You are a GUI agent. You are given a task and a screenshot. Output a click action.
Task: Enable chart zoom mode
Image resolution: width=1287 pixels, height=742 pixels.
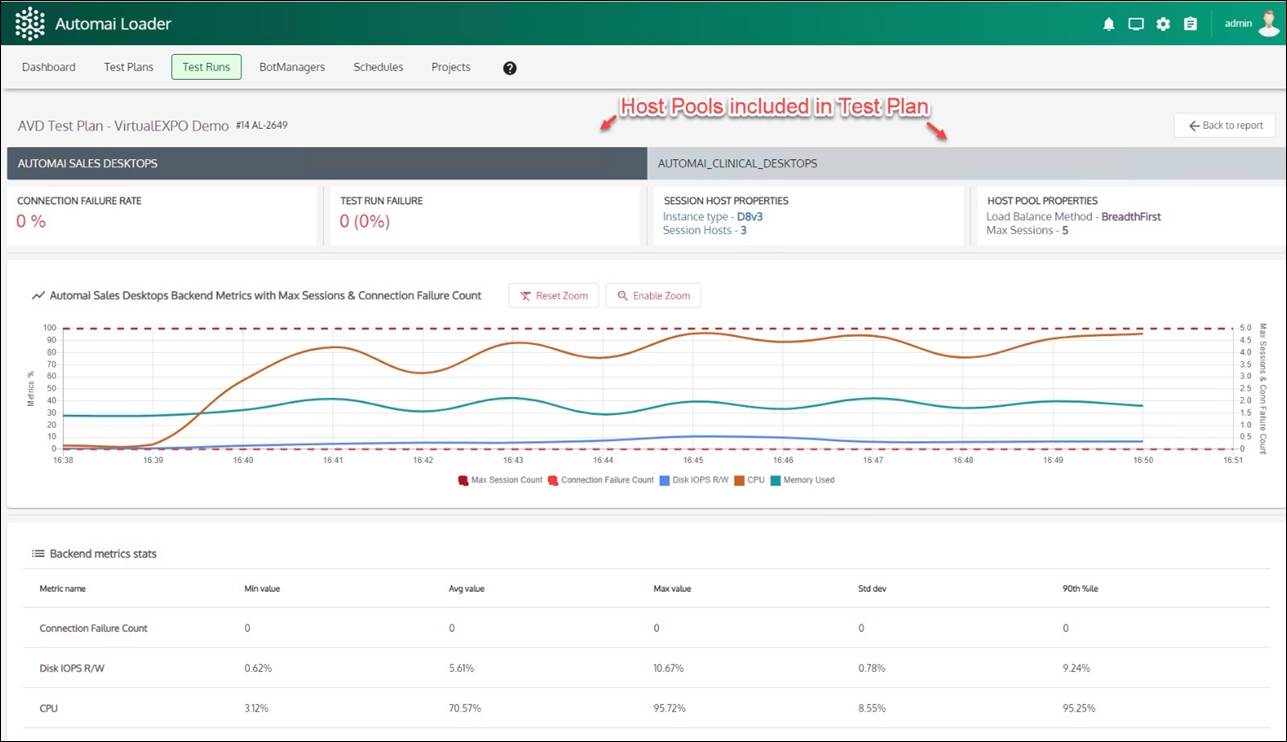654,295
